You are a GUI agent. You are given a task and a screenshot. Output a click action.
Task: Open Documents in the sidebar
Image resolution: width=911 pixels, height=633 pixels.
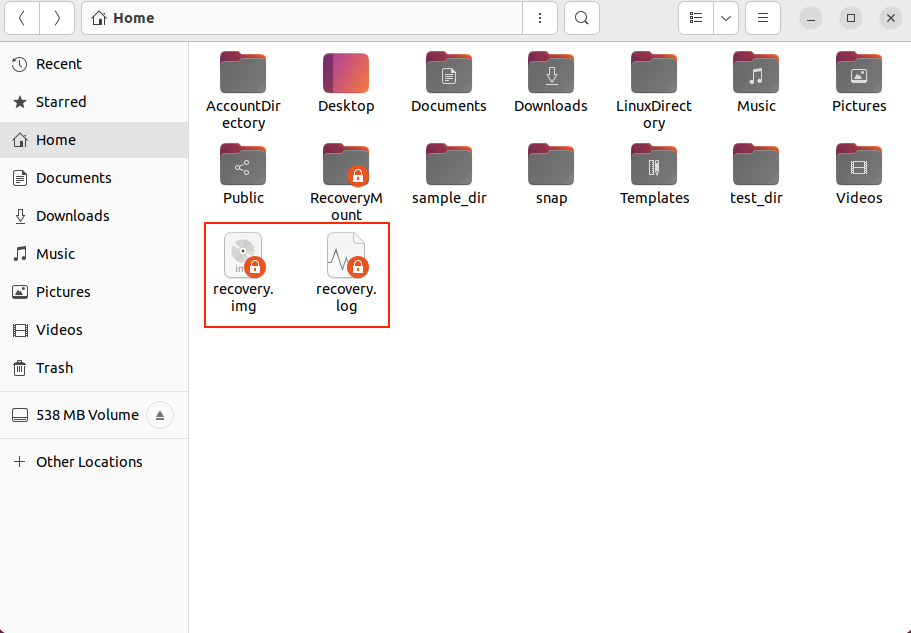pyautogui.click(x=94, y=178)
